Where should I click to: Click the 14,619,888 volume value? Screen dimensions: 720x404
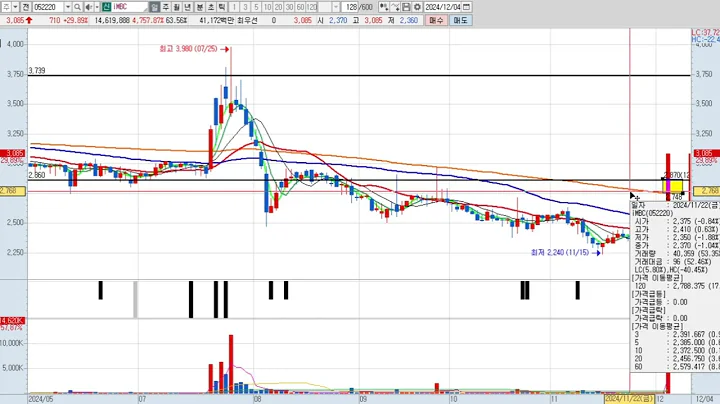(112, 20)
